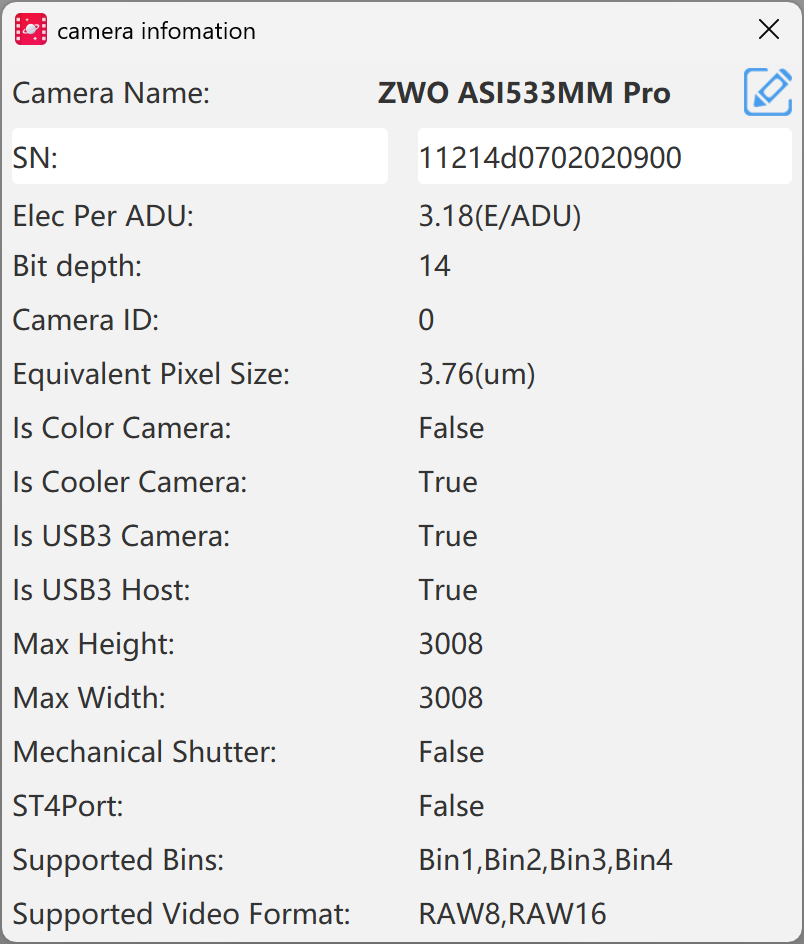The image size is (804, 944).
Task: Click the serial number 11214d0702020900 field
Action: tap(605, 156)
